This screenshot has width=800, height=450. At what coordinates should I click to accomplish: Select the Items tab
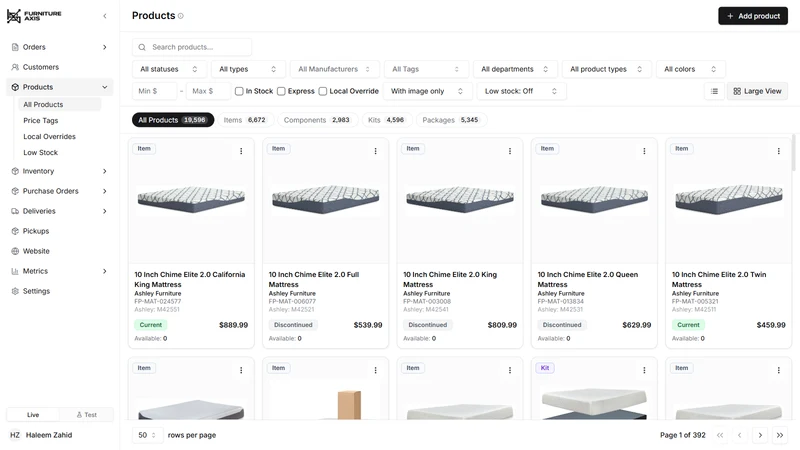coord(246,120)
